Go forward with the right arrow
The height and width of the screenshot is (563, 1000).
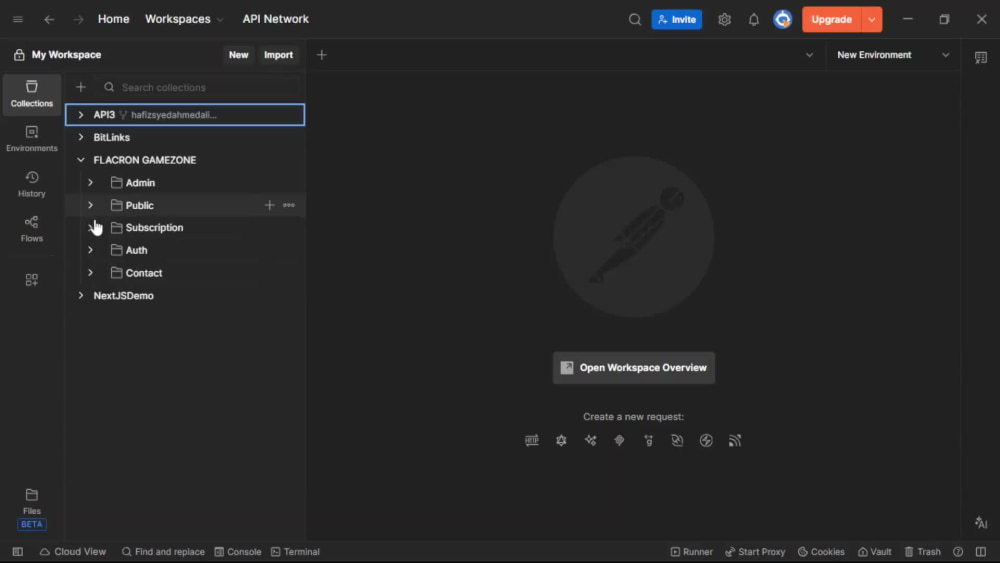coord(78,19)
